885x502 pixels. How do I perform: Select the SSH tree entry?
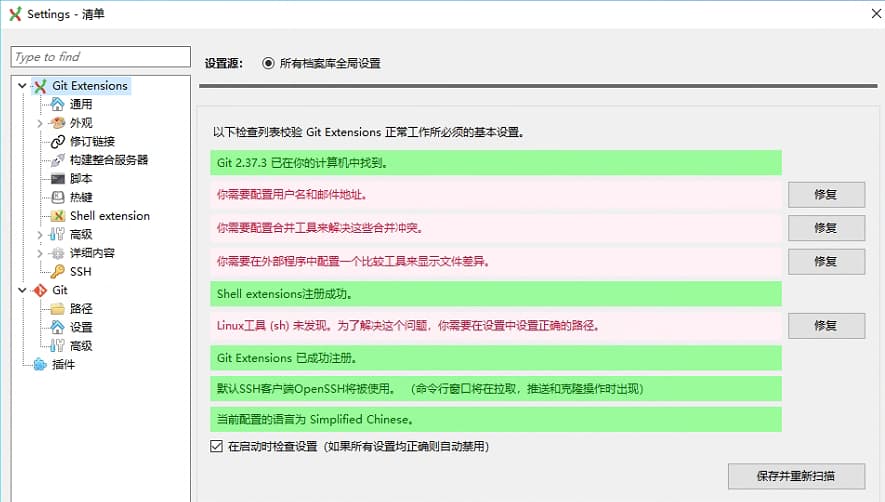(x=81, y=272)
